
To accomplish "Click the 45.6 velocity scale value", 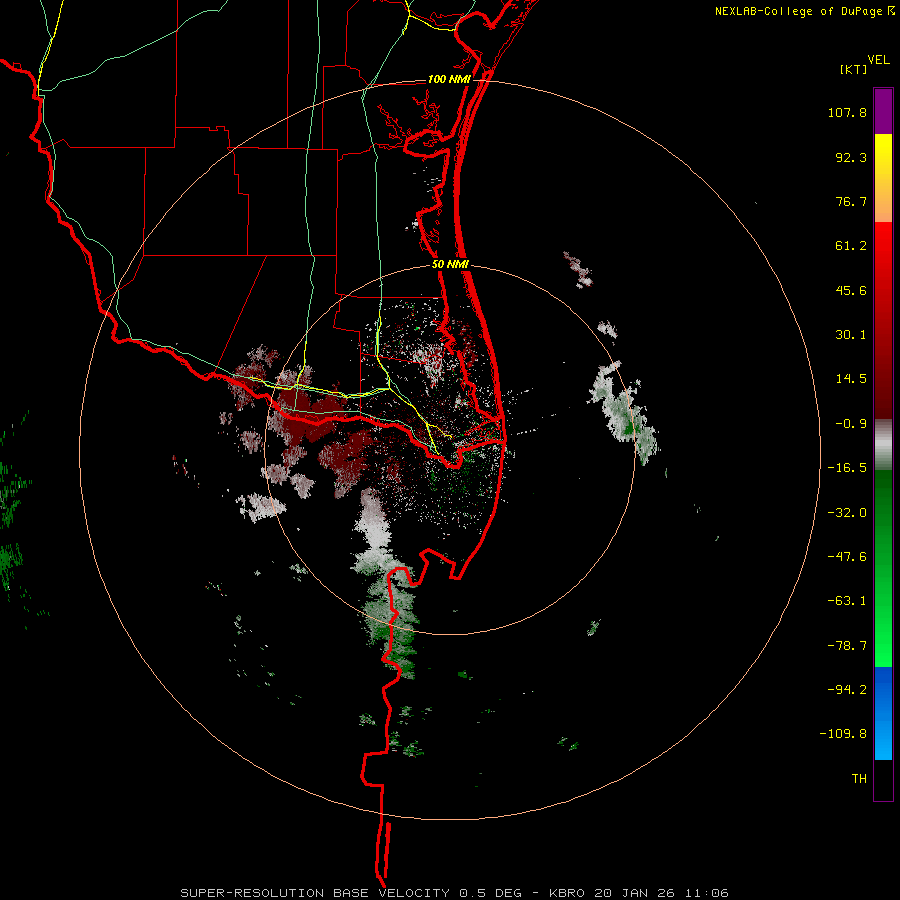I will pyautogui.click(x=851, y=290).
